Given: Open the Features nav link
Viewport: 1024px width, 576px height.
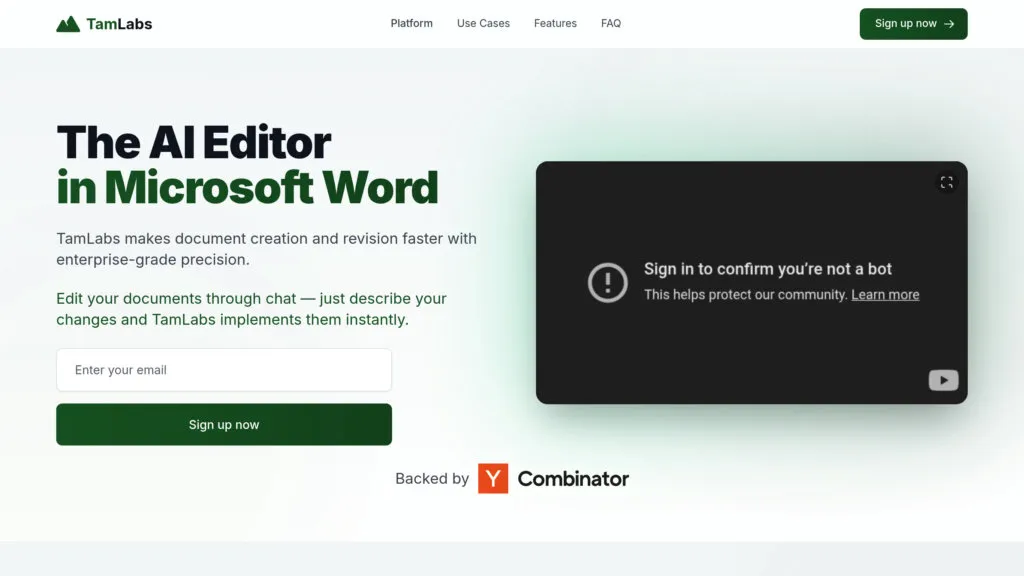Looking at the screenshot, I should [x=555, y=24].
